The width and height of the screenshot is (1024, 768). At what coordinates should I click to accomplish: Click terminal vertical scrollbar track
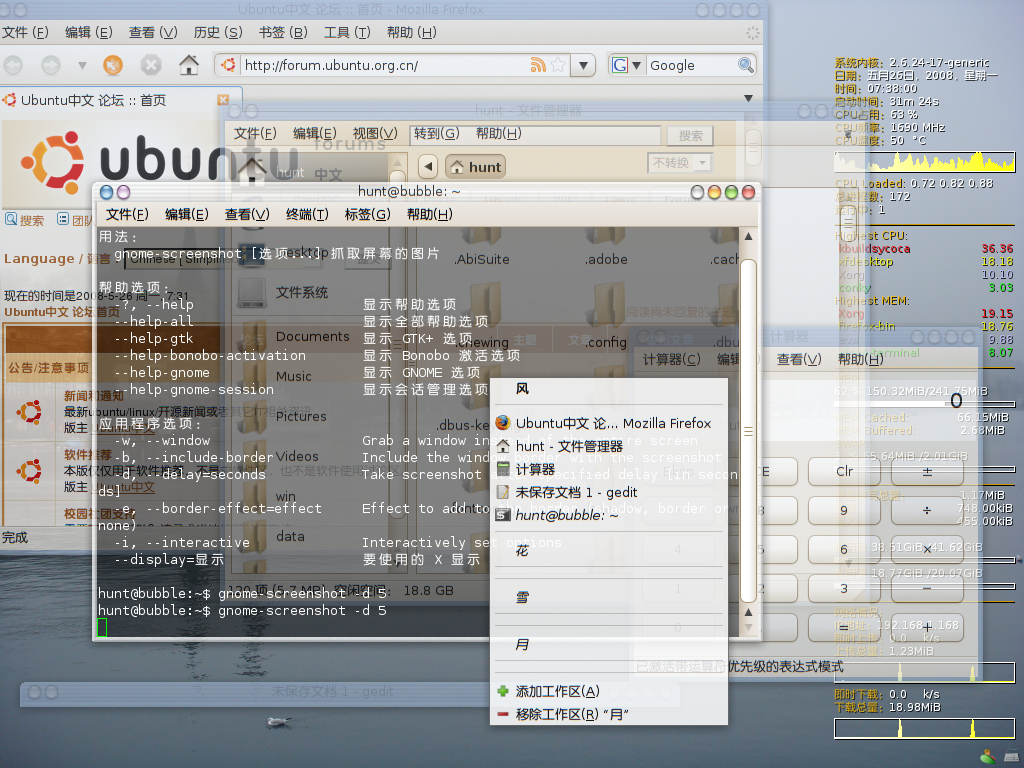748,431
